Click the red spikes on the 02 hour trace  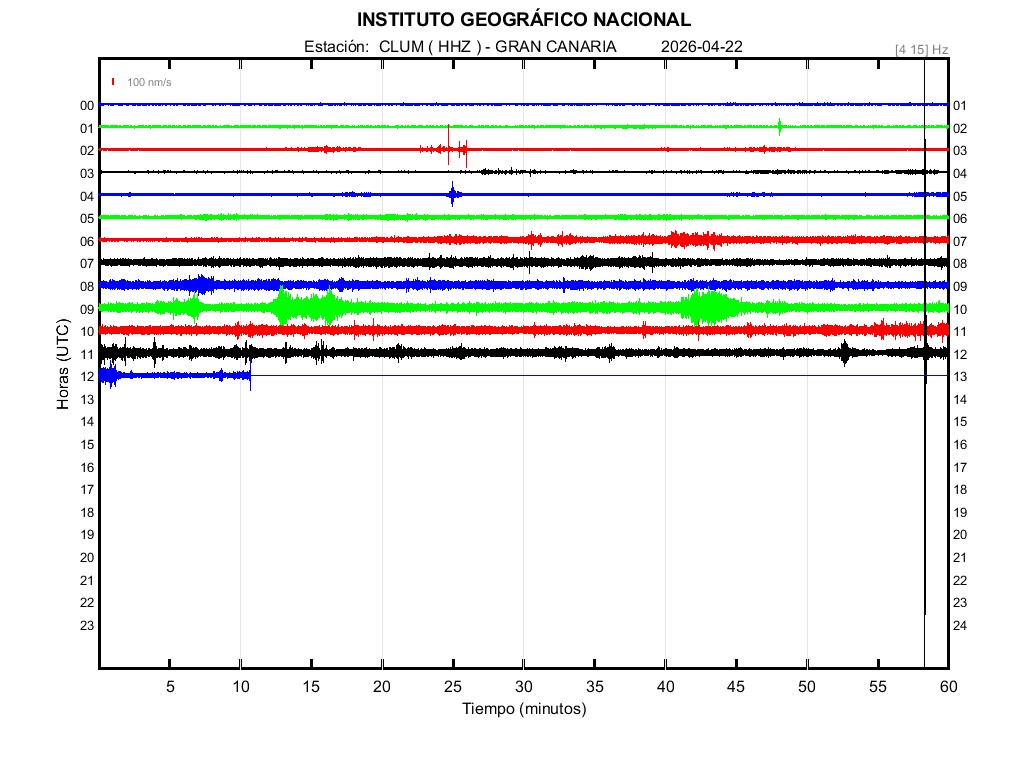(458, 149)
